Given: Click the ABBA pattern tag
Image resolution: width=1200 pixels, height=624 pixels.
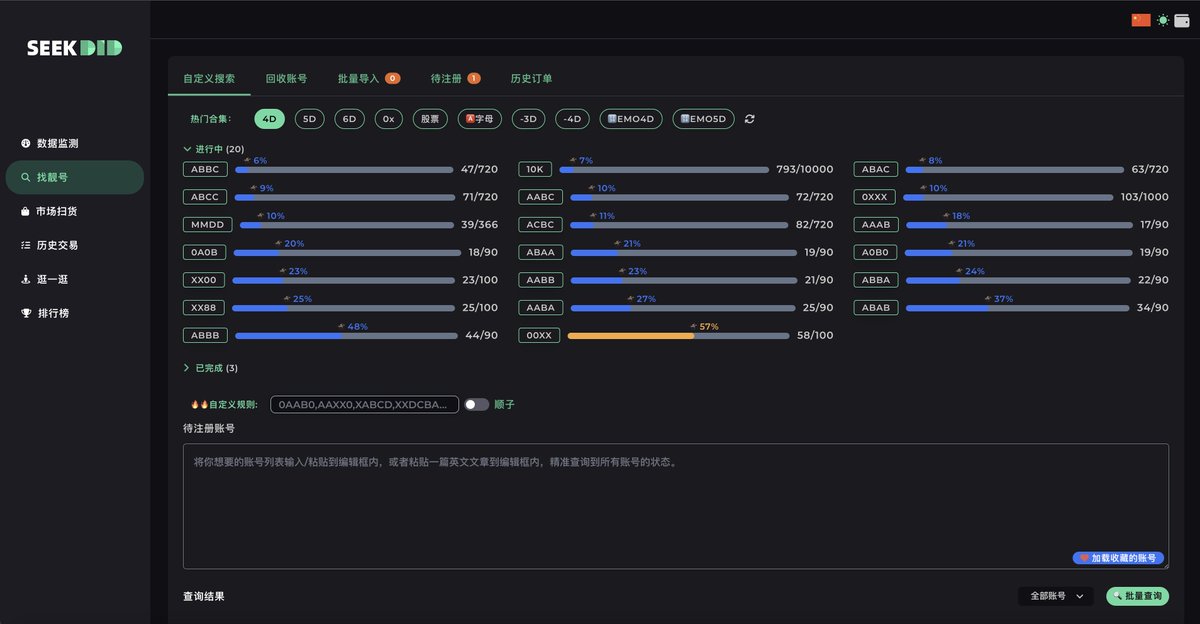Looking at the screenshot, I should (875, 280).
